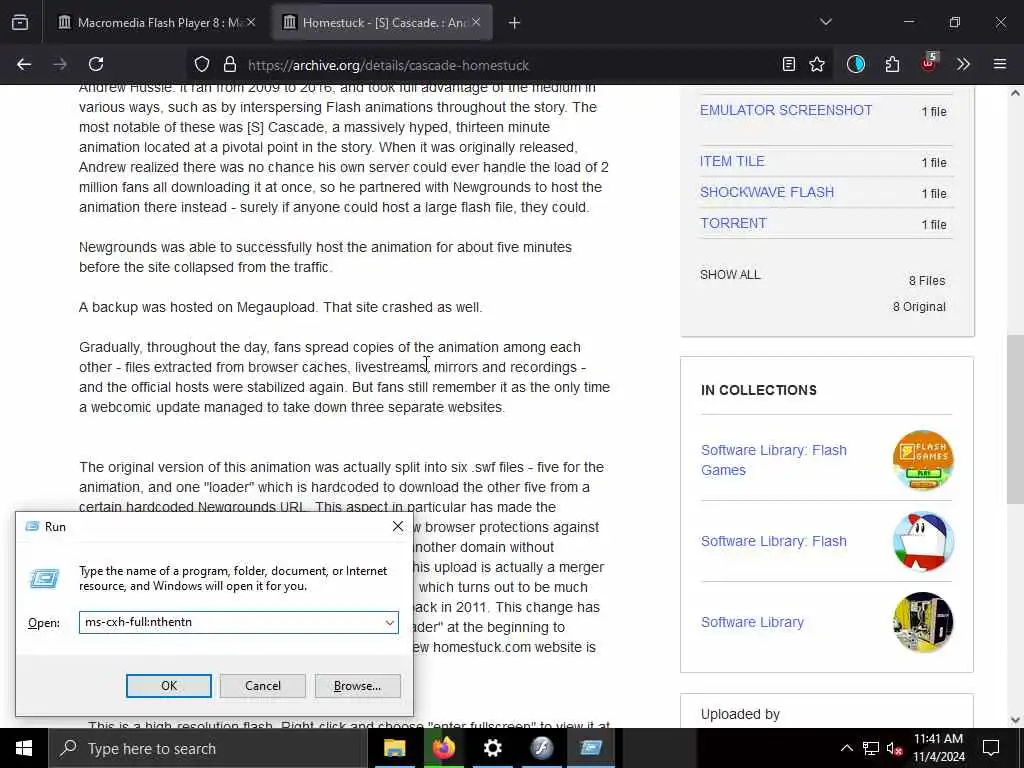The width and height of the screenshot is (1024, 768).
Task: Open File Explorer from taskbar
Action: [x=394, y=748]
